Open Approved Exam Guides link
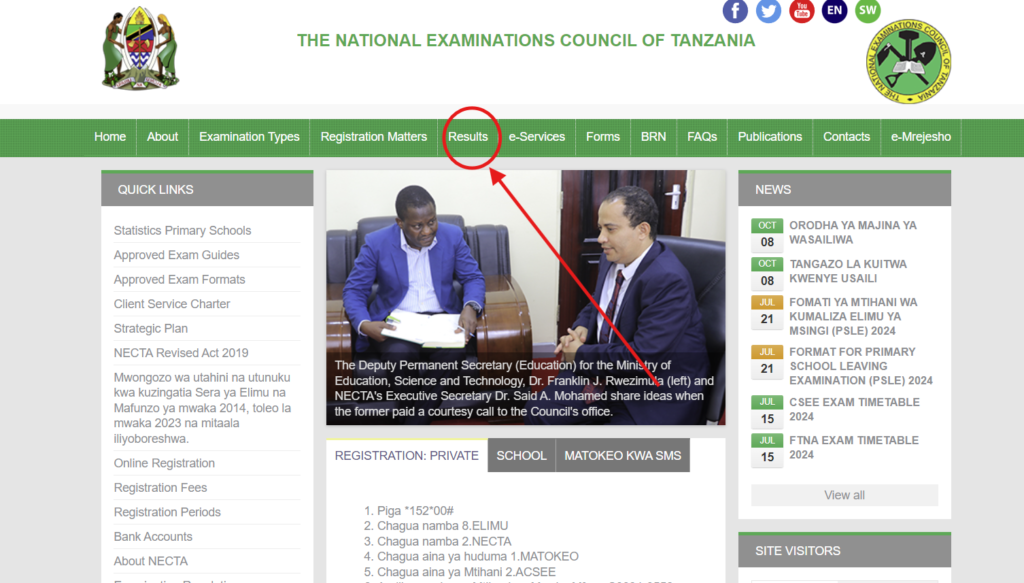Screen dimensions: 1024x583 176,255
